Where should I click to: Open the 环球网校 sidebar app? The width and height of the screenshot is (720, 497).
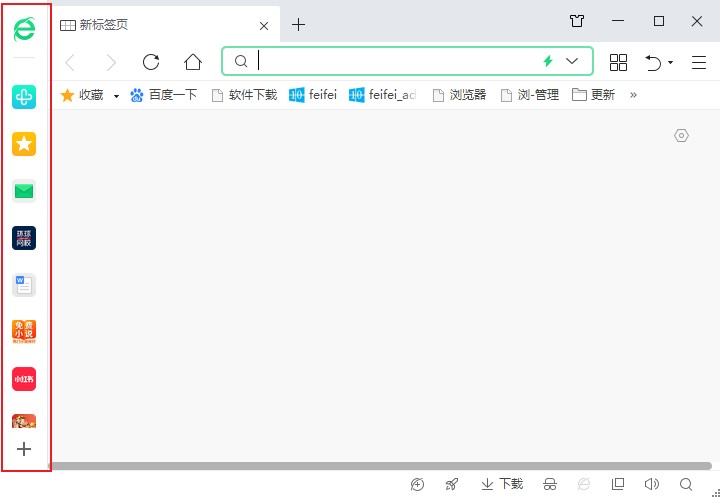point(24,238)
